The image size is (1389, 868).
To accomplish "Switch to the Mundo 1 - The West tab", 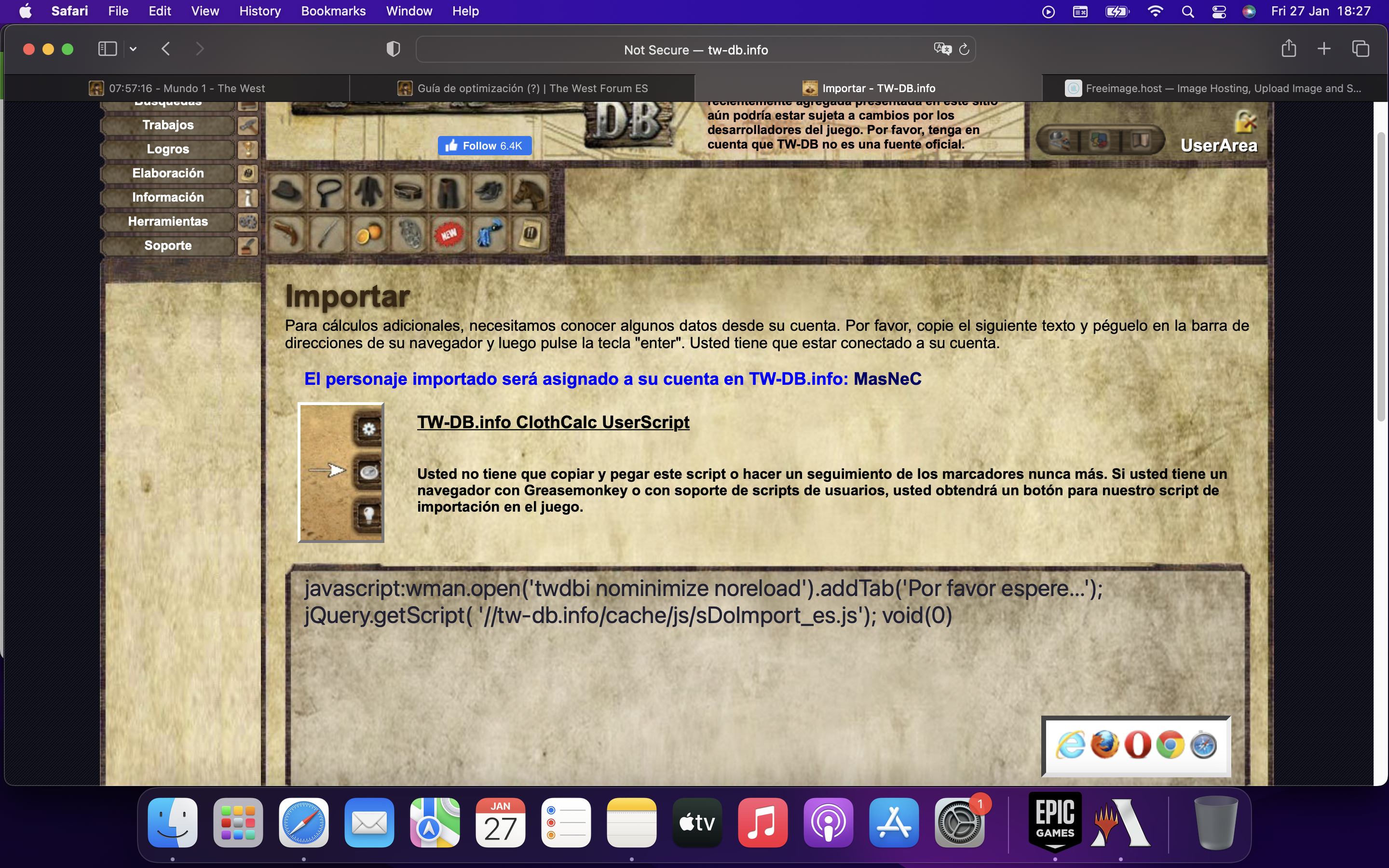I will coord(177,88).
